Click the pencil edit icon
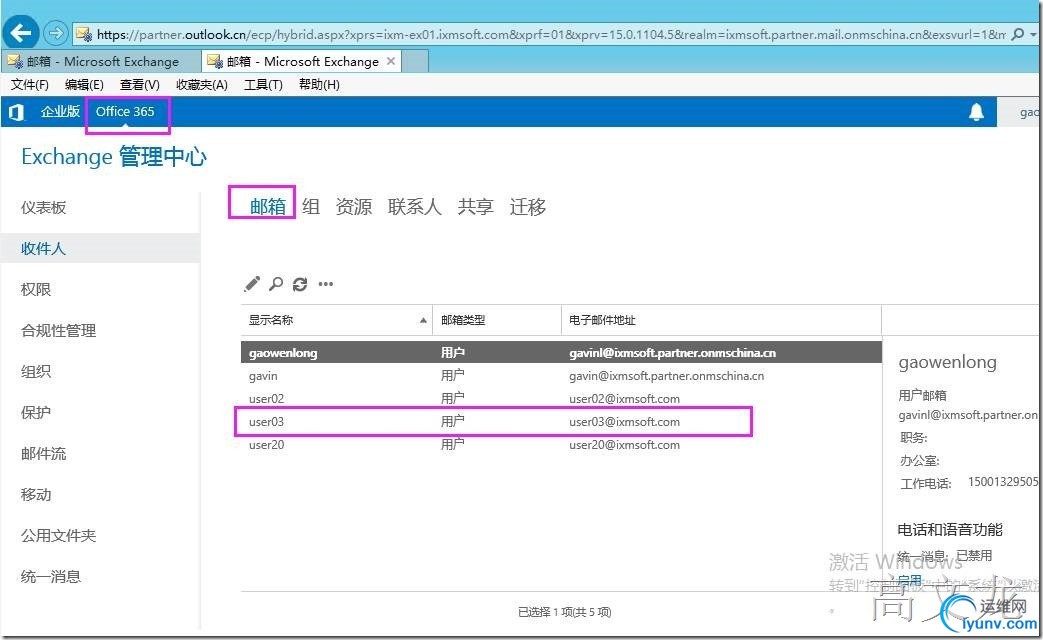Screen dimensions: 1043x640 pyautogui.click(x=252, y=284)
